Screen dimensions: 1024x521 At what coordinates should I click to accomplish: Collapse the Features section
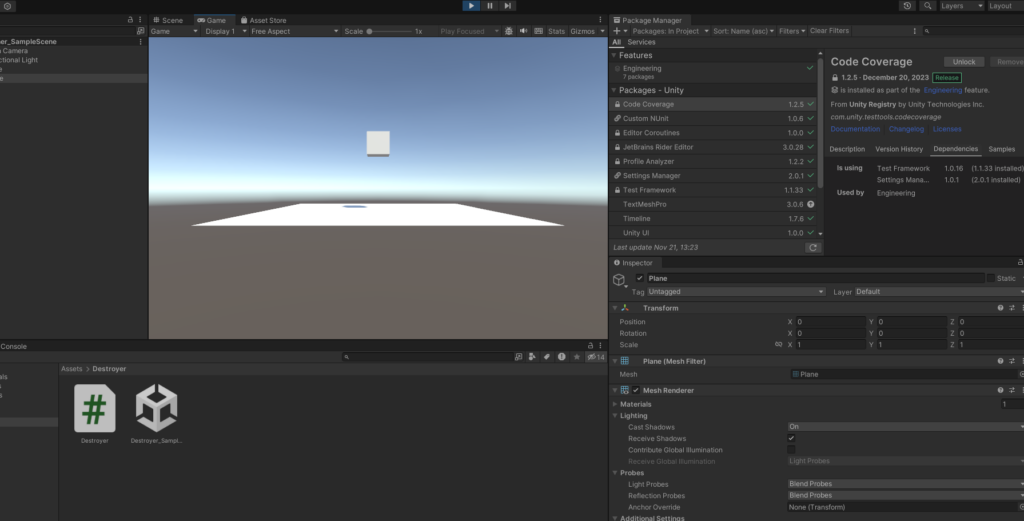(614, 55)
